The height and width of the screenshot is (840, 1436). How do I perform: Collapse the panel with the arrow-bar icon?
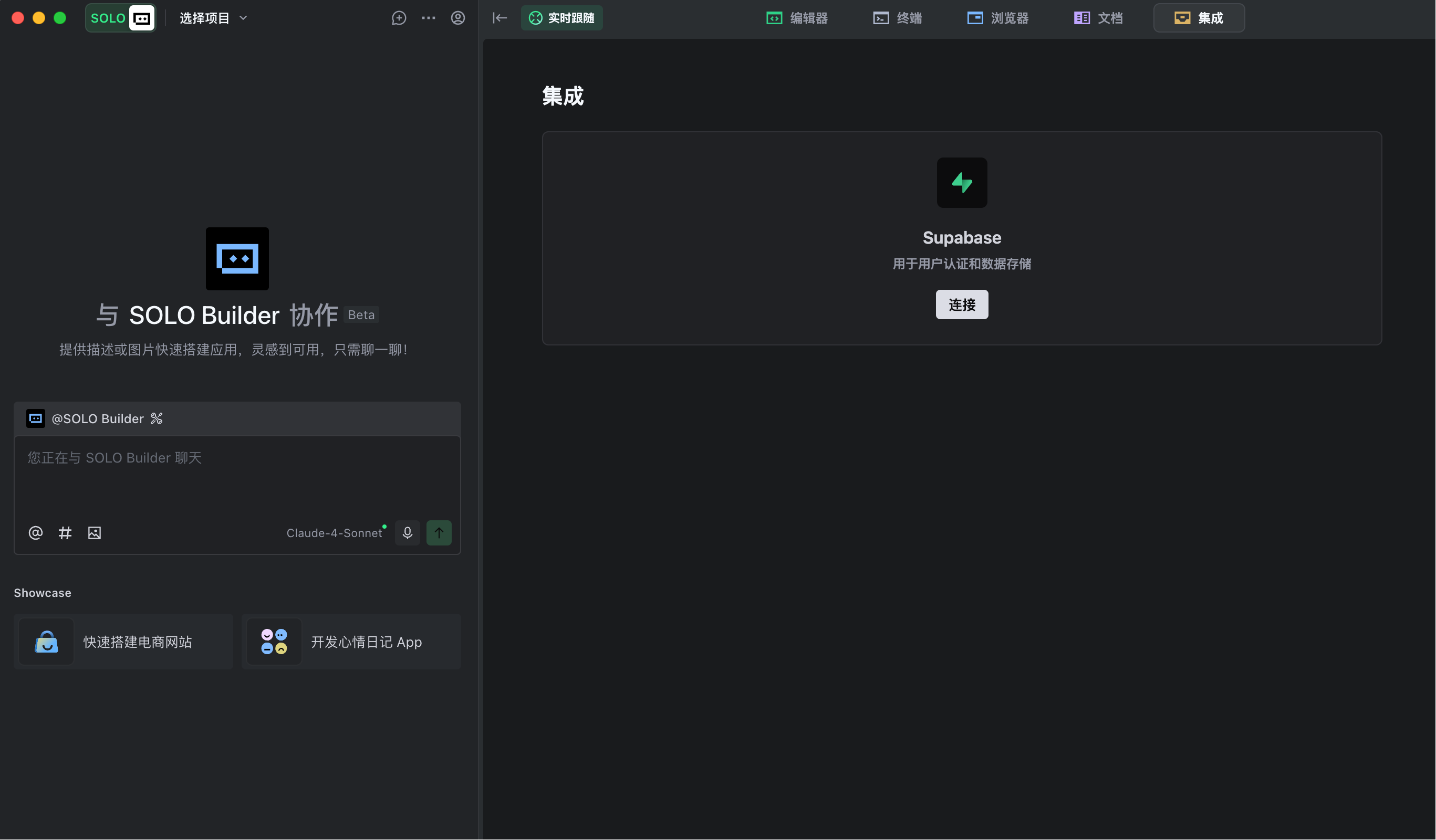500,18
